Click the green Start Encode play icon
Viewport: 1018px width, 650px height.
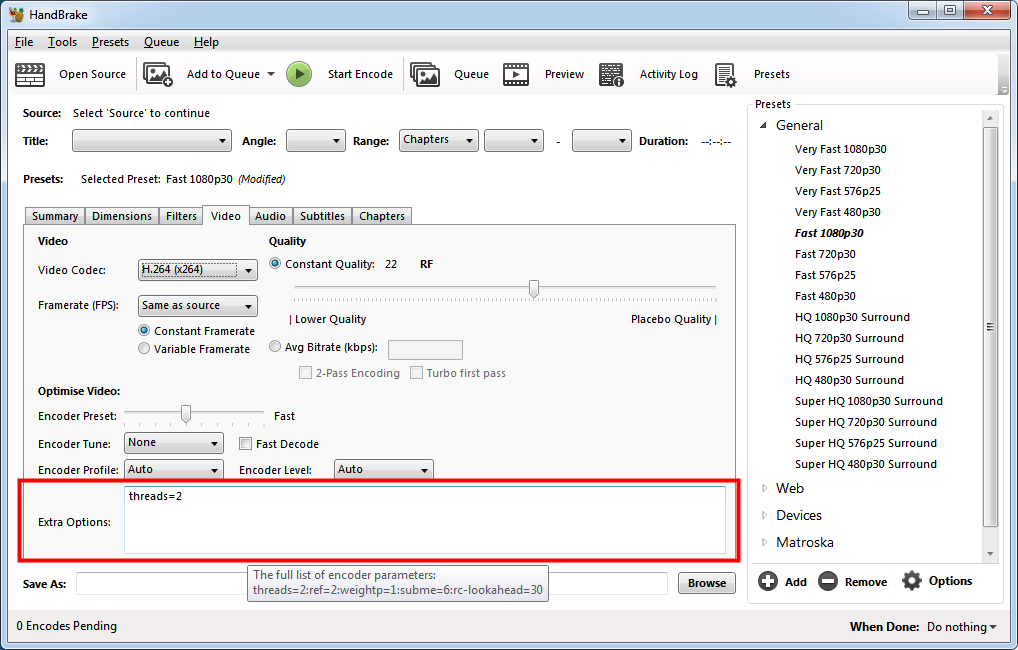[299, 74]
